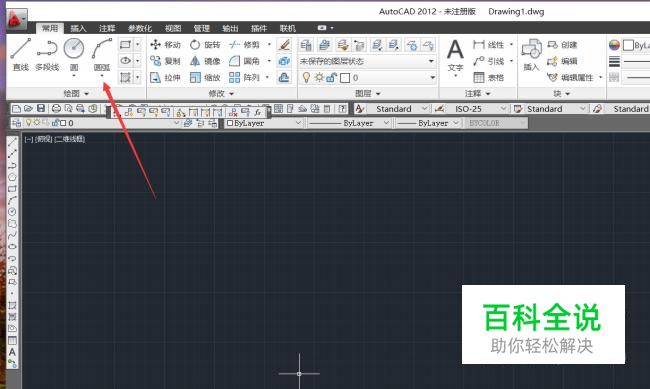The image size is (650, 389).
Task: Click the 创建 (Create block) tool
Action: [562, 45]
